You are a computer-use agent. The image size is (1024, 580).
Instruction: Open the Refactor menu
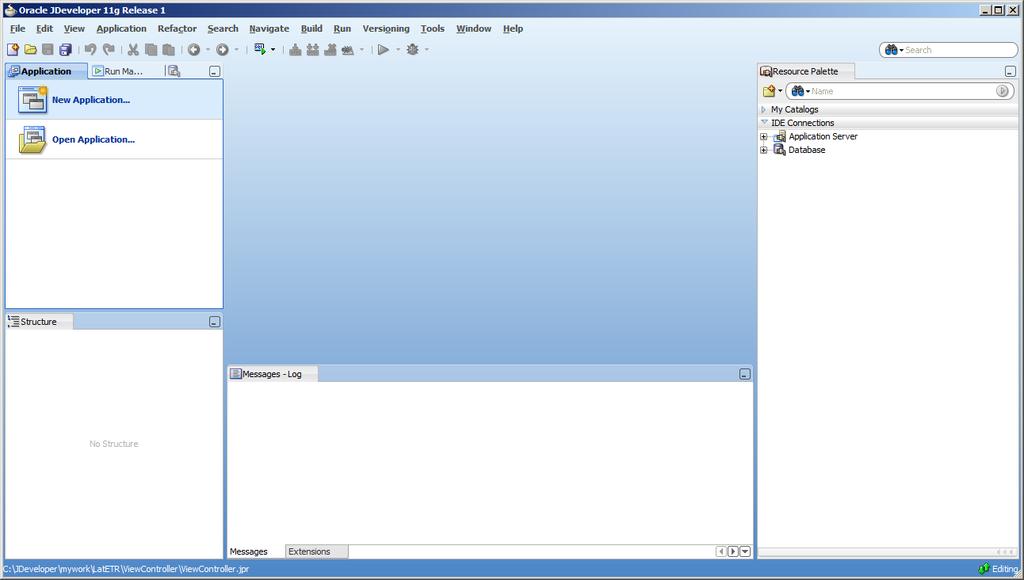pos(177,29)
